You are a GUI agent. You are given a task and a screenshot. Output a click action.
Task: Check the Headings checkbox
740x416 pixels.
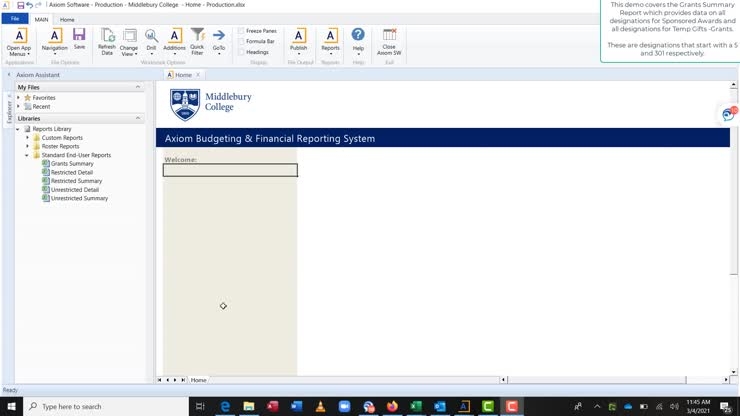pyautogui.click(x=241, y=52)
